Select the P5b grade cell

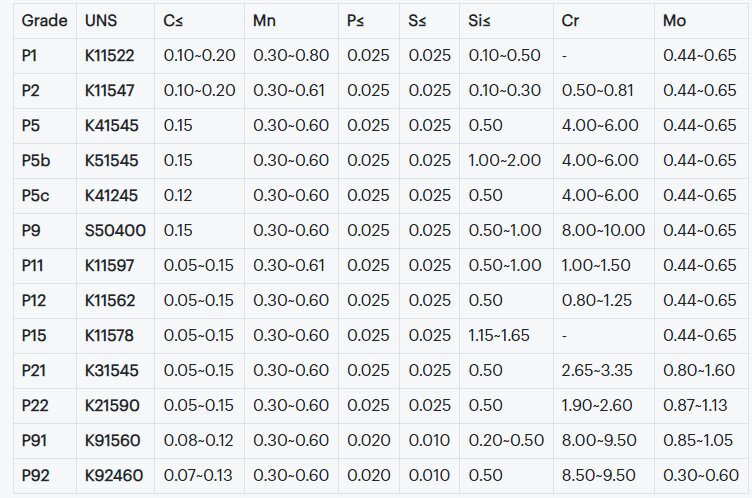35,161
